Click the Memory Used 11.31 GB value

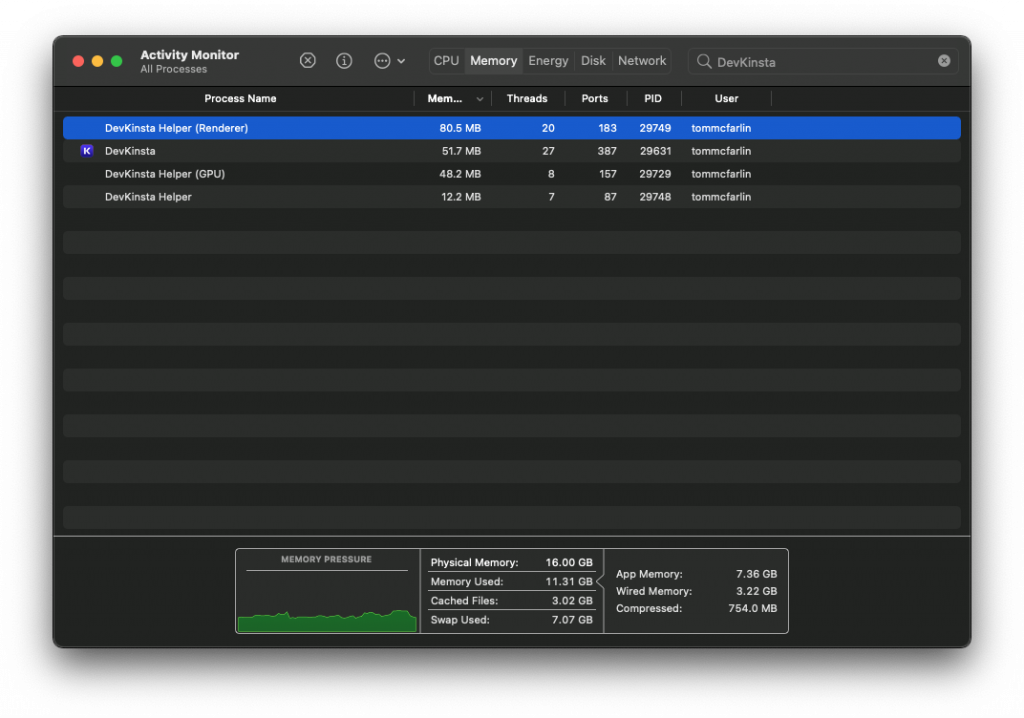(x=569, y=581)
